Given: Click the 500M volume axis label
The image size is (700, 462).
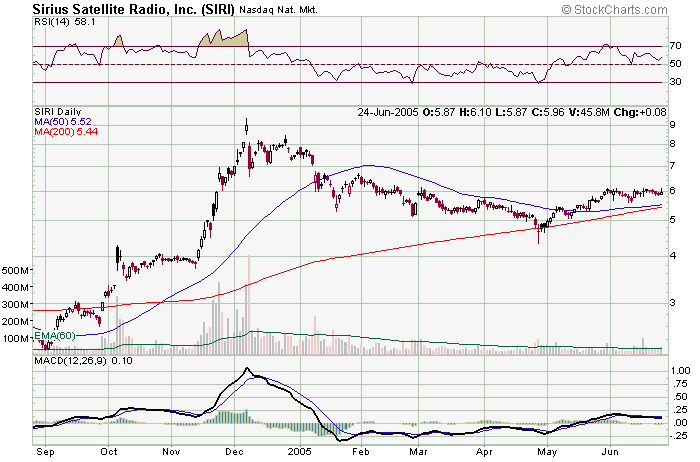Looking at the screenshot, I should 16,271.
